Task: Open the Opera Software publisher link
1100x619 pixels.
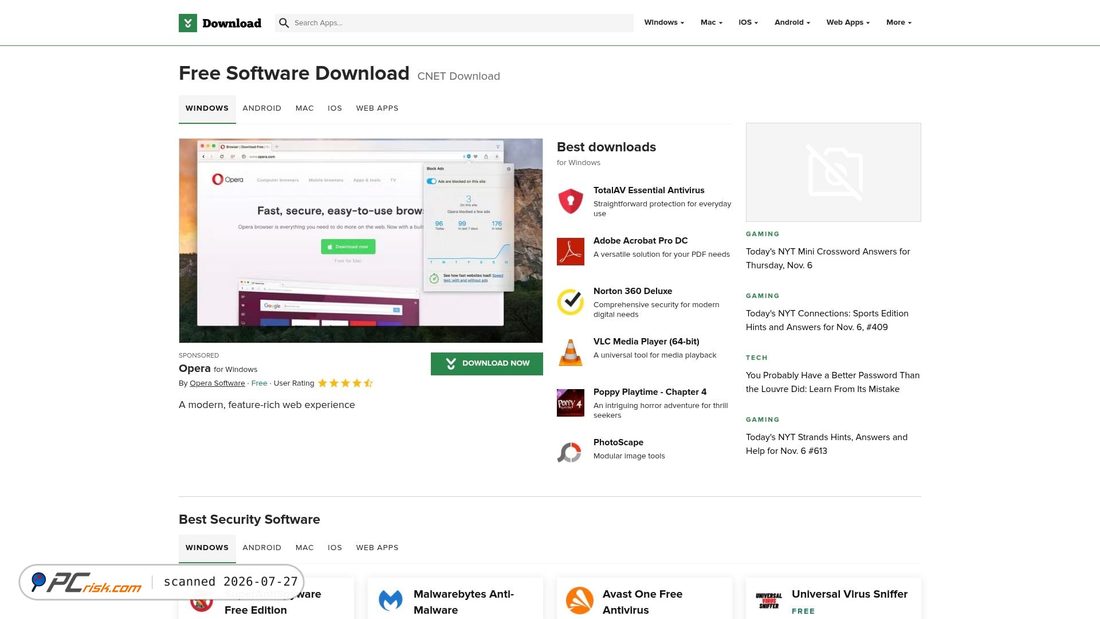Action: pyautogui.click(x=217, y=383)
